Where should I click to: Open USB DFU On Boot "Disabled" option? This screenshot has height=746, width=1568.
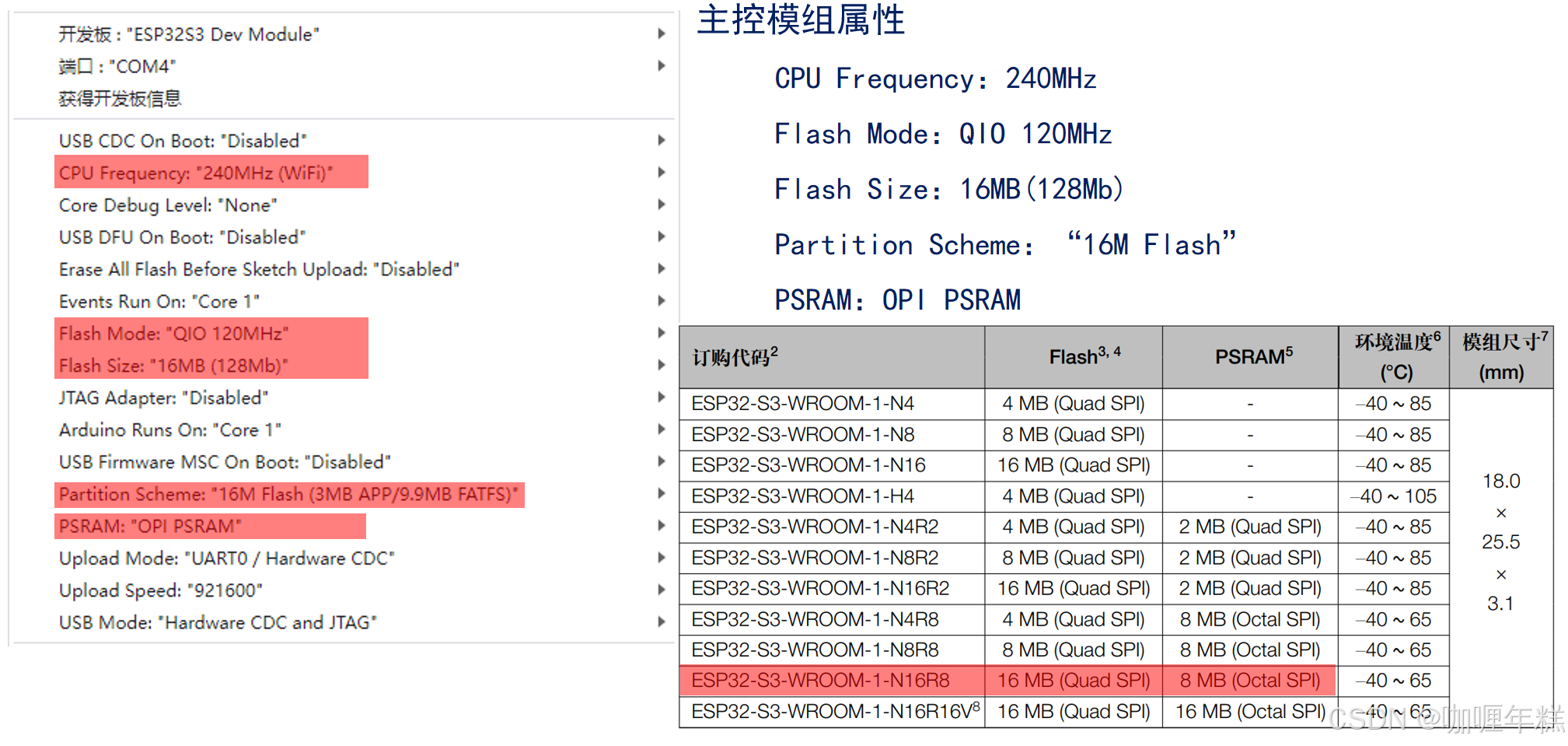pos(342,236)
